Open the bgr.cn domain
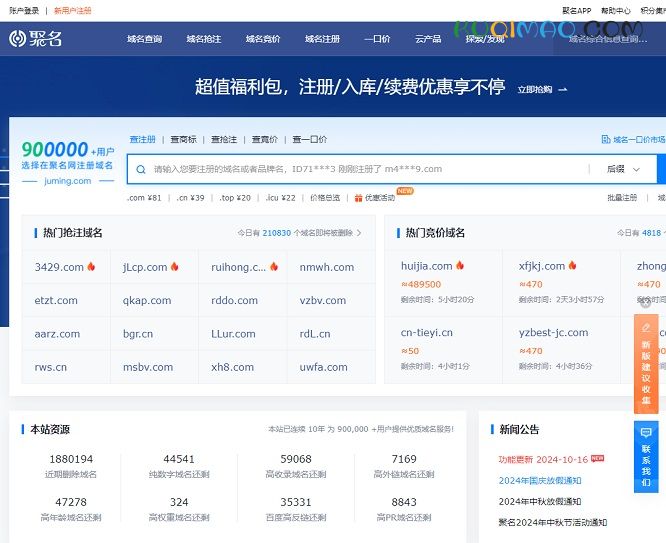Image resolution: width=666 pixels, height=543 pixels. pyautogui.click(x=138, y=334)
